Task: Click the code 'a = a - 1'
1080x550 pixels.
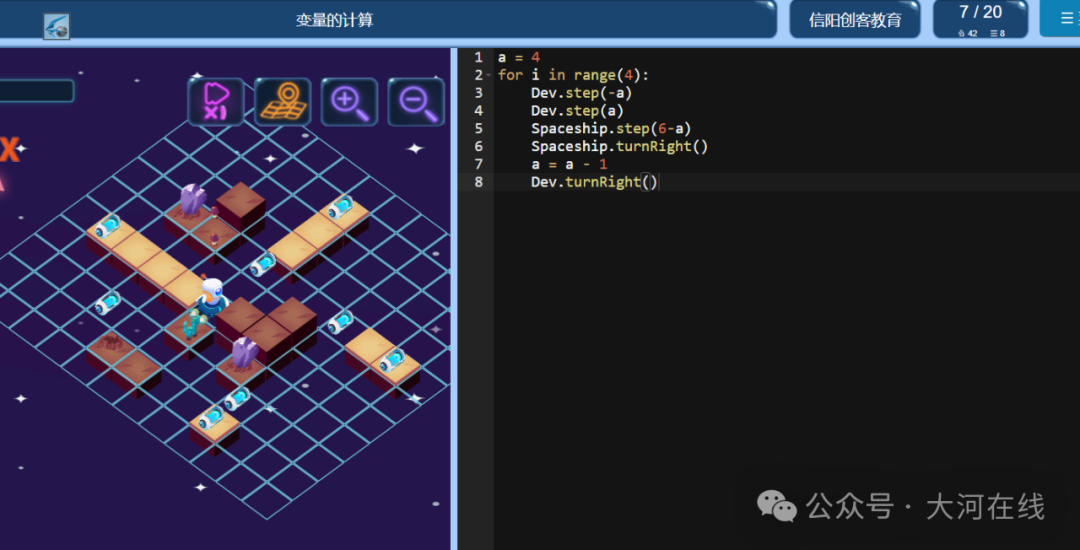Action: tap(569, 165)
